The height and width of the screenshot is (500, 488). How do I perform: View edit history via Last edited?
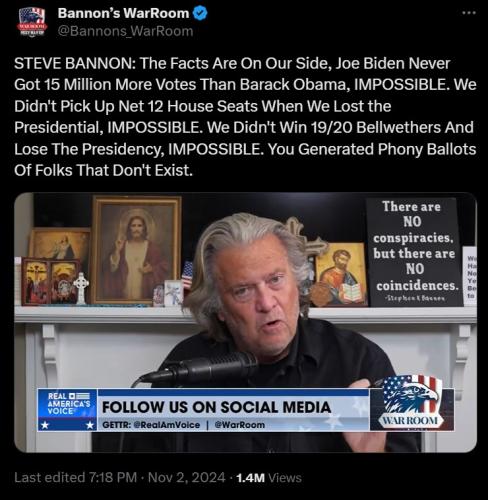click(x=75, y=477)
